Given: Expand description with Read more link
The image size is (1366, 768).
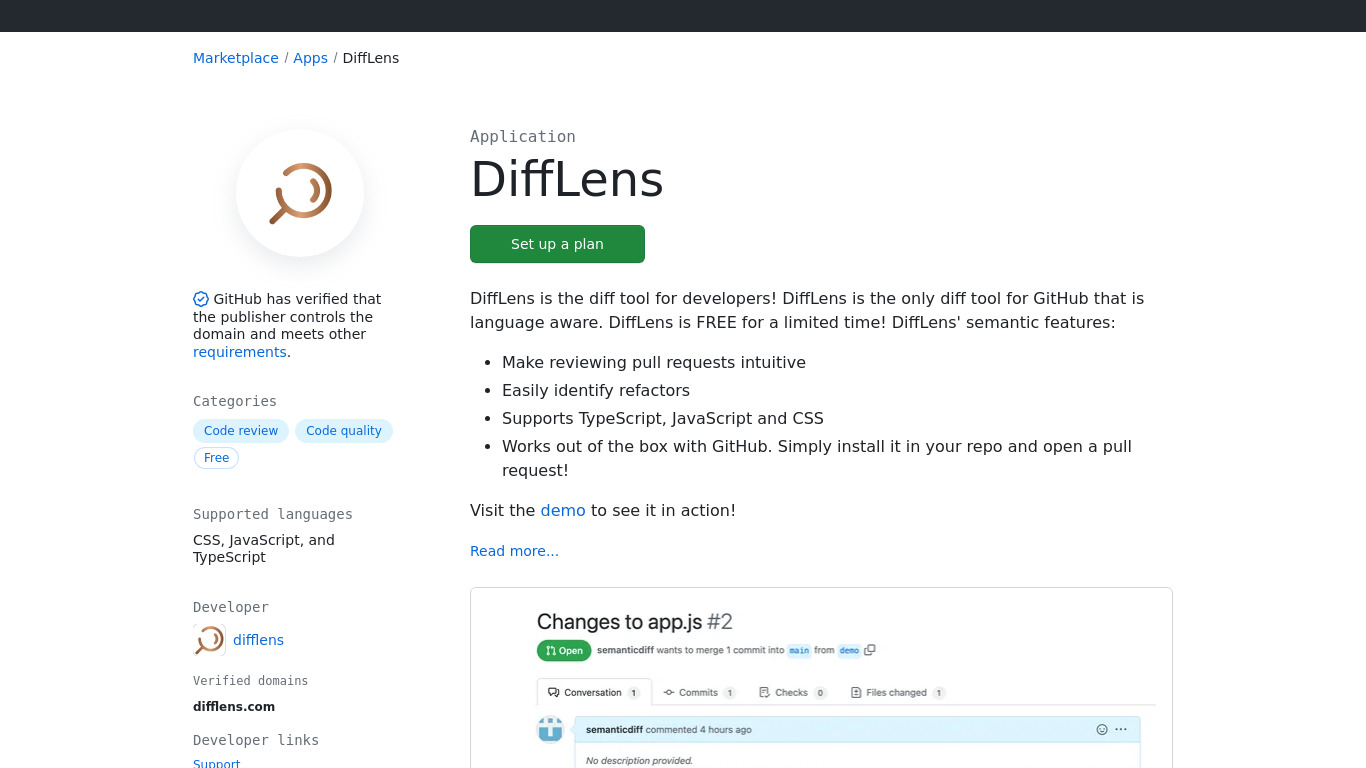Looking at the screenshot, I should (514, 551).
